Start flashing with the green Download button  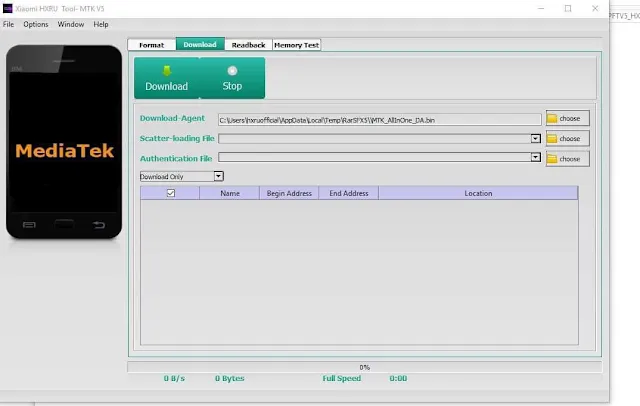pyautogui.click(x=167, y=78)
